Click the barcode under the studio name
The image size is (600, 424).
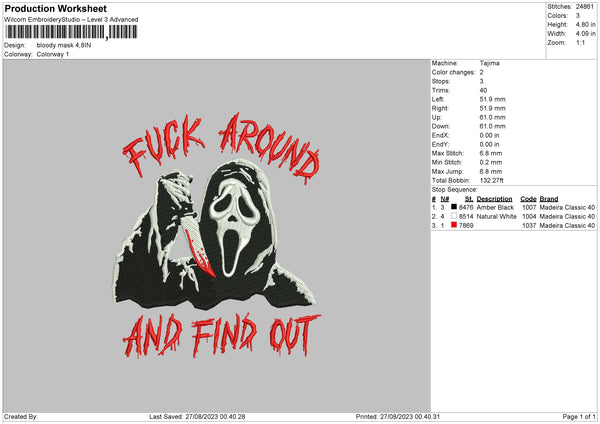(x=72, y=32)
